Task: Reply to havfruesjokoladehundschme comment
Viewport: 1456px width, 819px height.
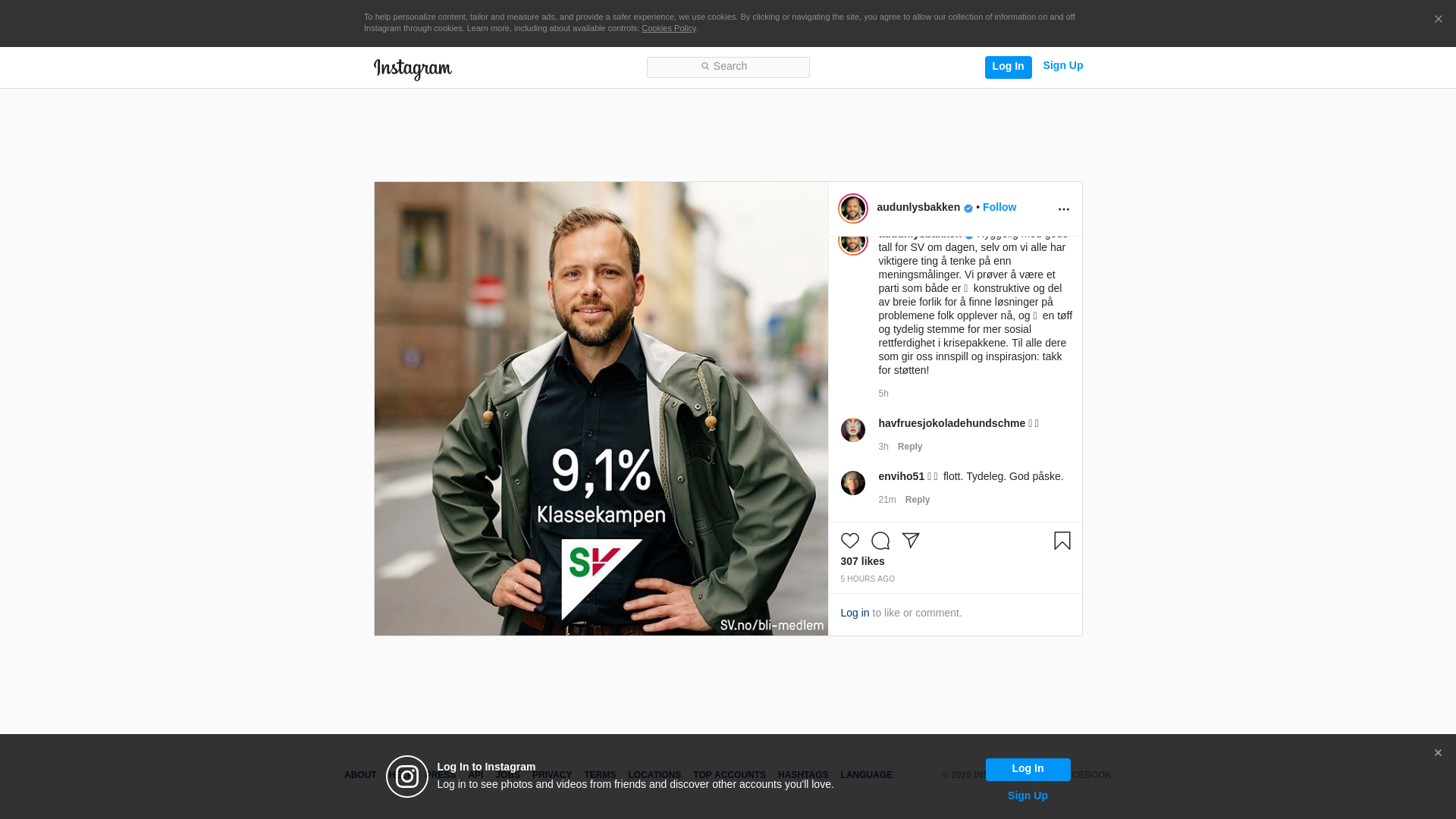Action: tap(910, 447)
